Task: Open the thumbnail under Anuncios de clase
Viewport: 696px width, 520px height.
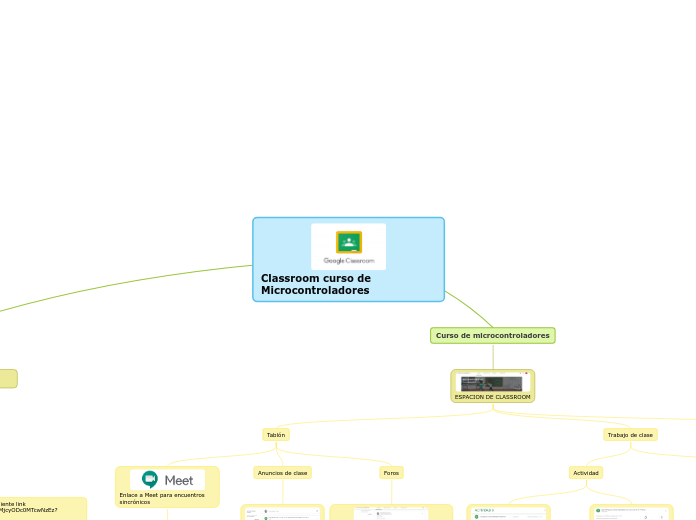Action: (282, 513)
